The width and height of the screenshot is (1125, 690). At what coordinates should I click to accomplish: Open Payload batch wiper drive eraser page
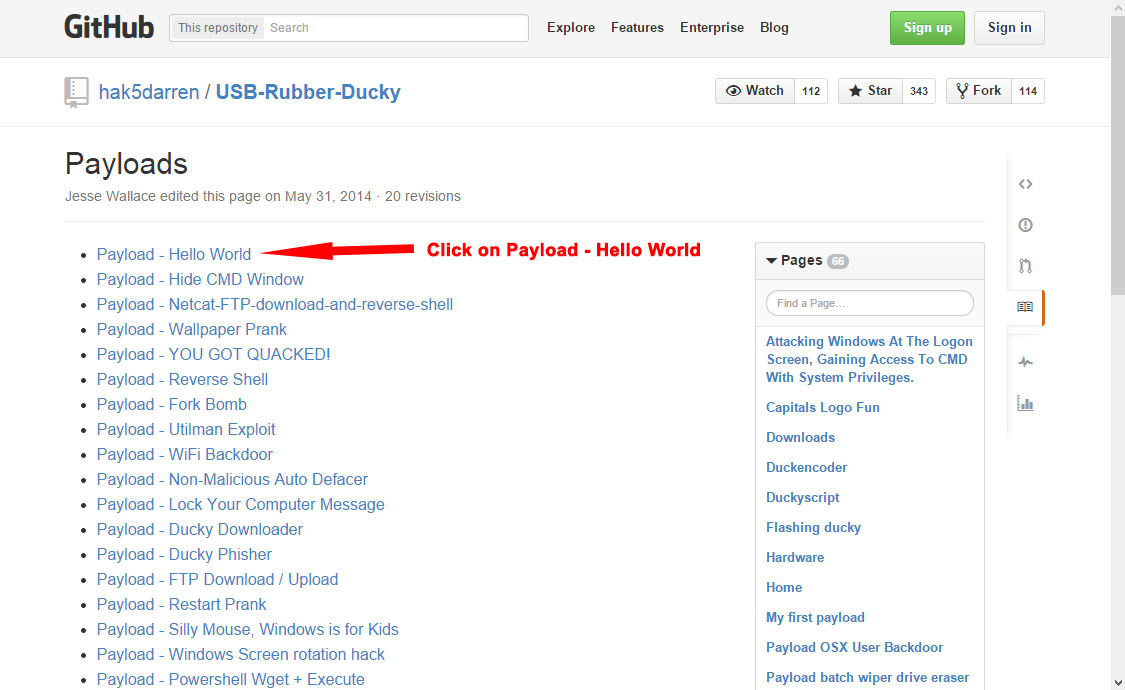pos(867,678)
